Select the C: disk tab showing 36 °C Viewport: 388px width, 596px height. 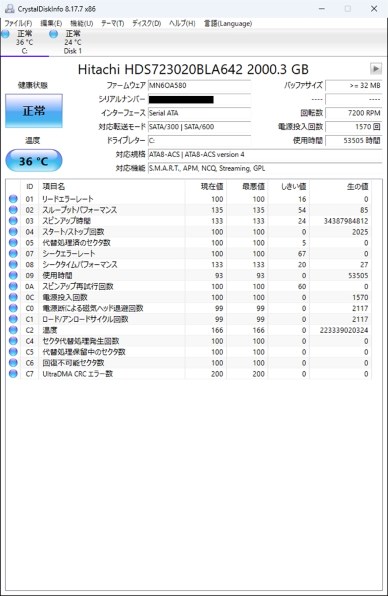tap(24, 42)
